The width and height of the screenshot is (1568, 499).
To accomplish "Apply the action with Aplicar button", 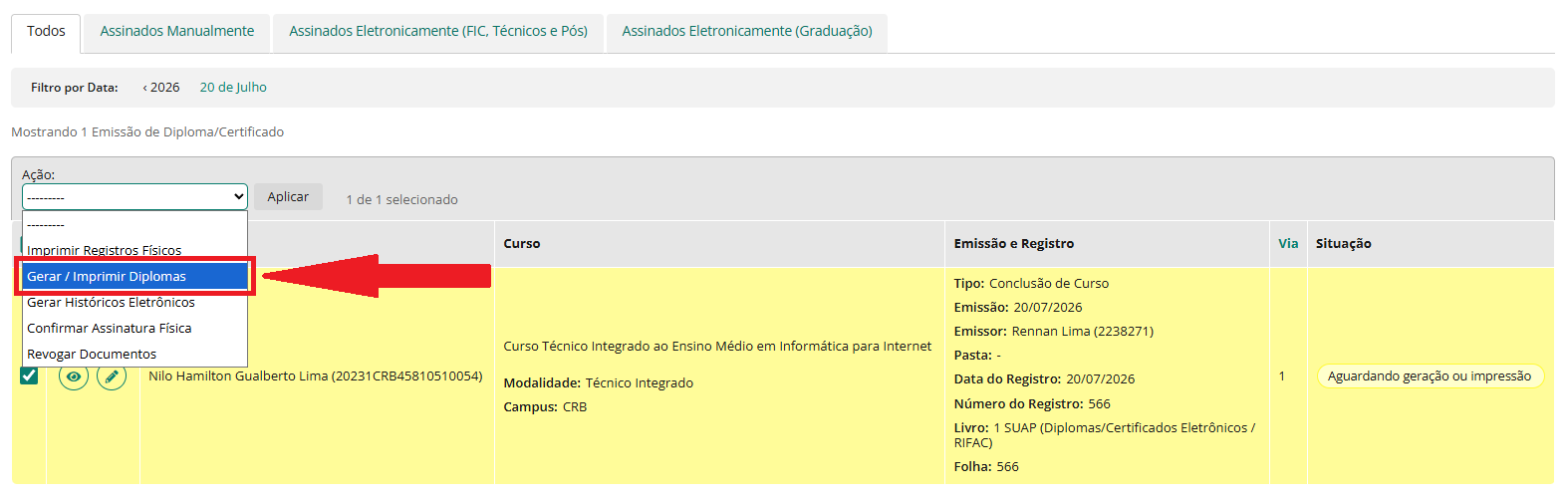I will pos(288,196).
